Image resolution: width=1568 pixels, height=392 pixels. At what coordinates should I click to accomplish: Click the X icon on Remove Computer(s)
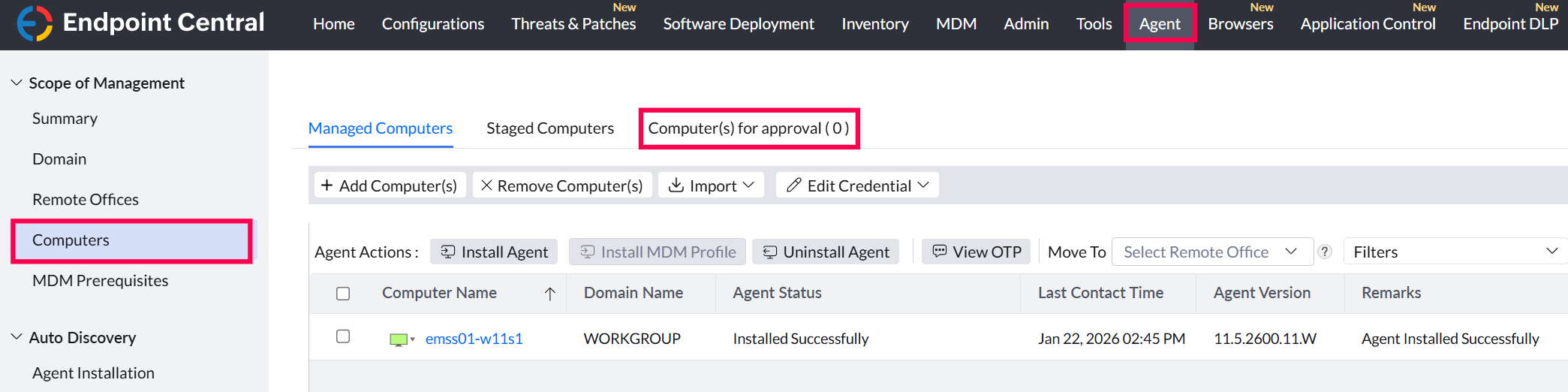[486, 185]
